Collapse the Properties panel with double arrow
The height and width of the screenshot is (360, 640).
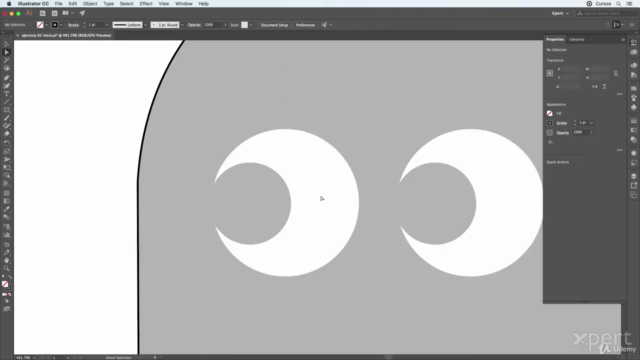pos(623,40)
